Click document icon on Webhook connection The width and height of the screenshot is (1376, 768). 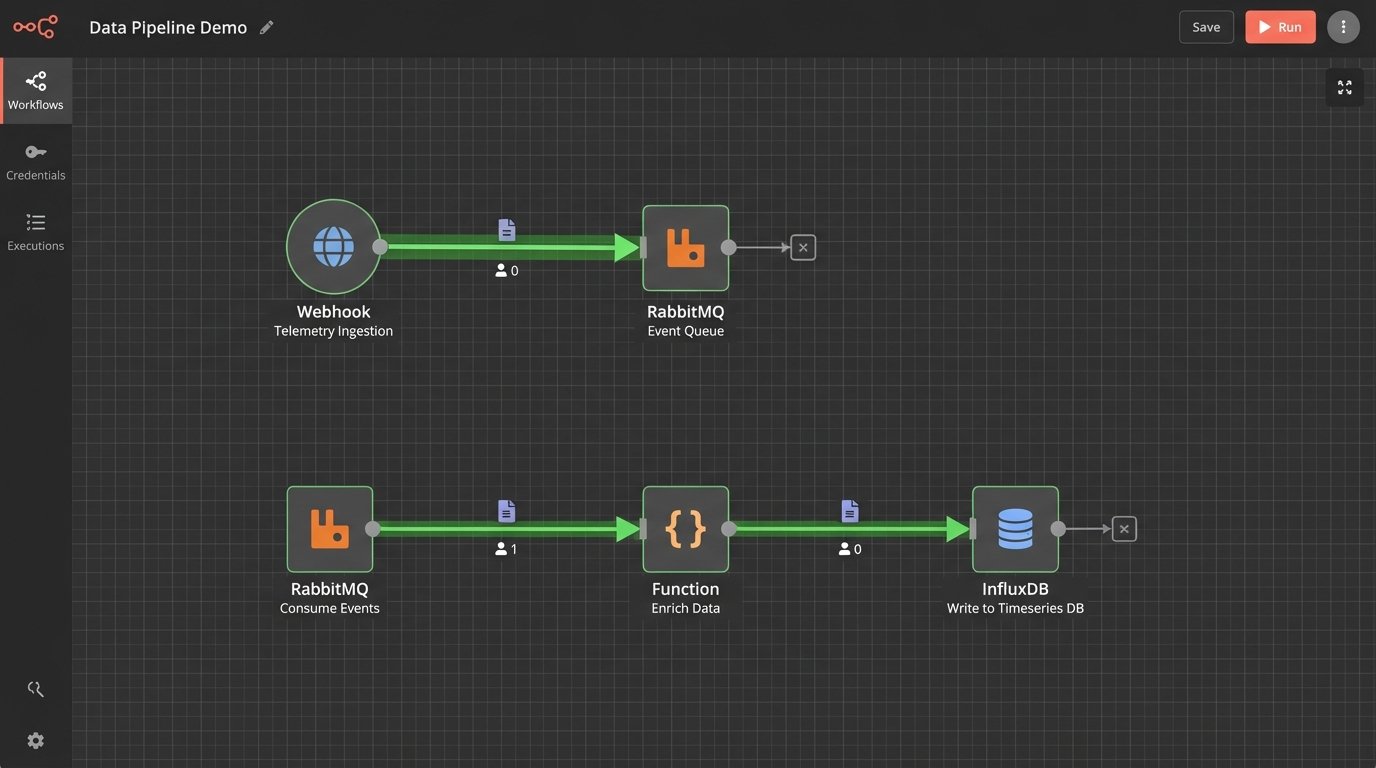pyautogui.click(x=507, y=231)
